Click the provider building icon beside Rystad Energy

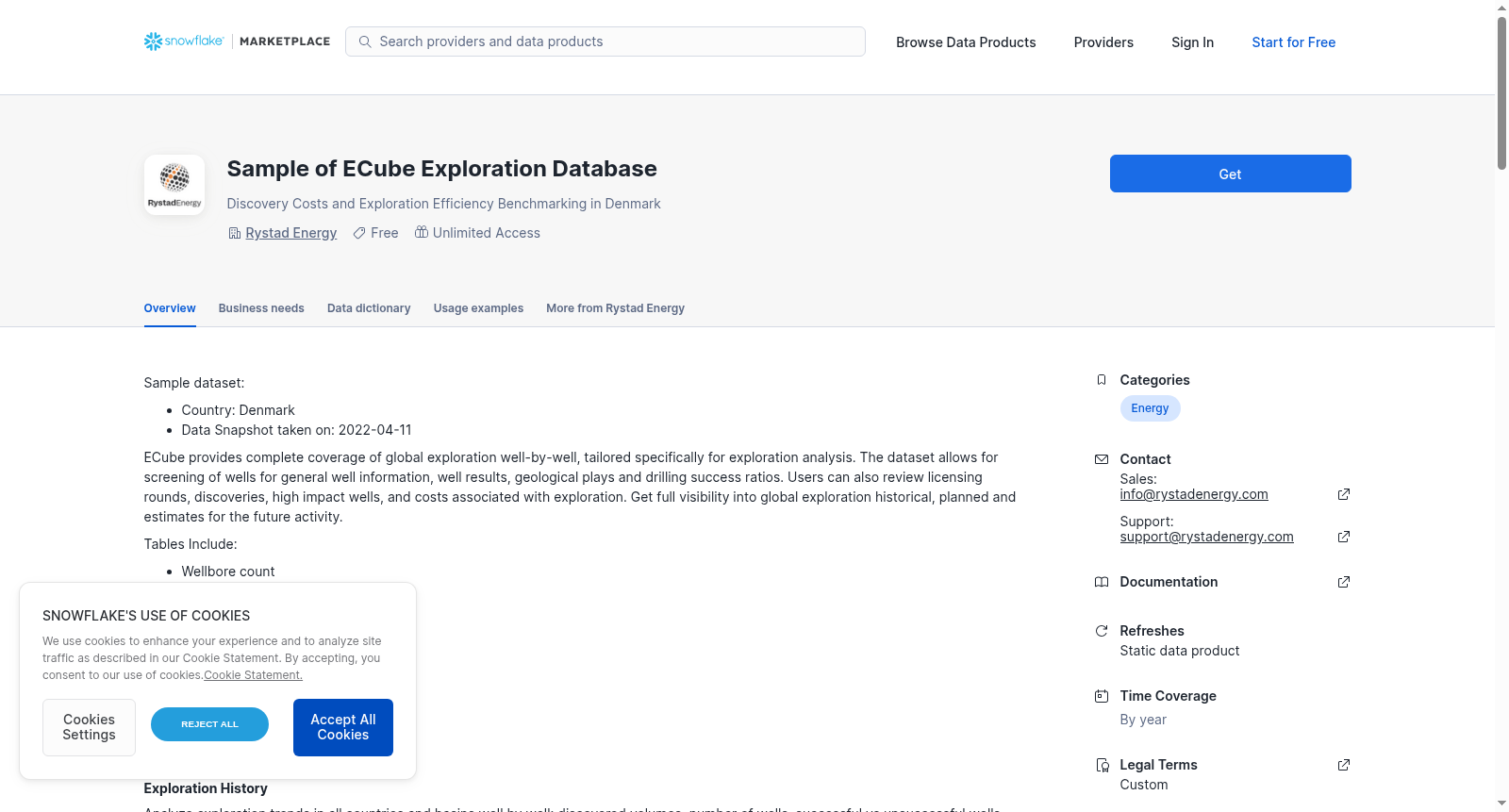235,233
